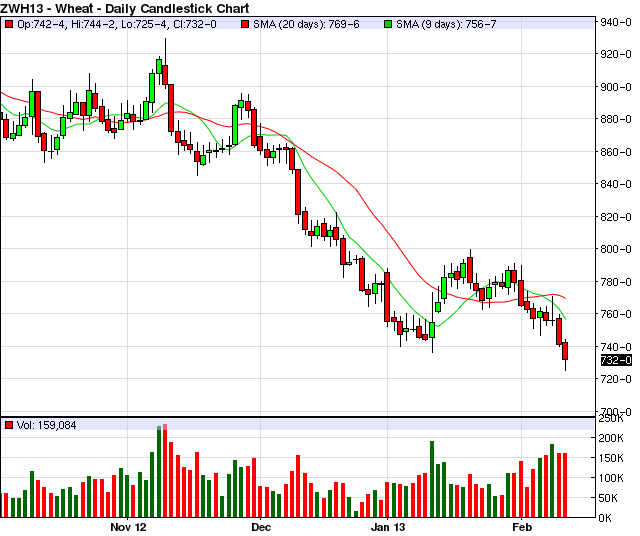The image size is (640, 536).
Task: Click the red OHLC legend swatch
Action: pyautogui.click(x=9, y=24)
